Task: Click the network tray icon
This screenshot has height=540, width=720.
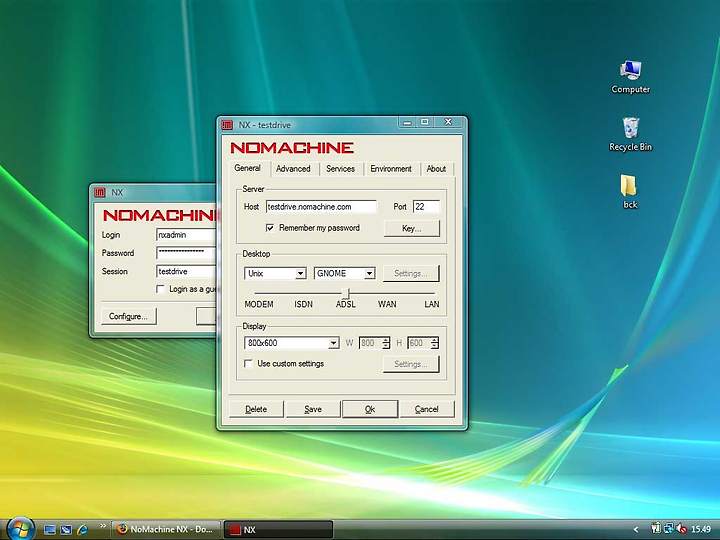Action: pyautogui.click(x=669, y=529)
